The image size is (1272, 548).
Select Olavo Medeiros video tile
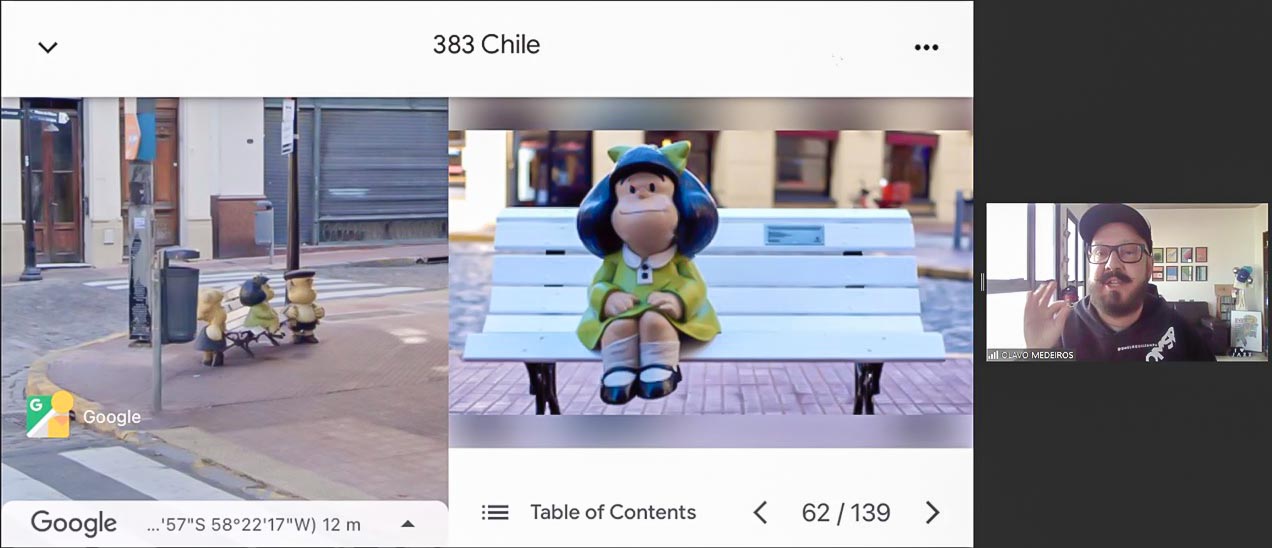click(x=1127, y=282)
